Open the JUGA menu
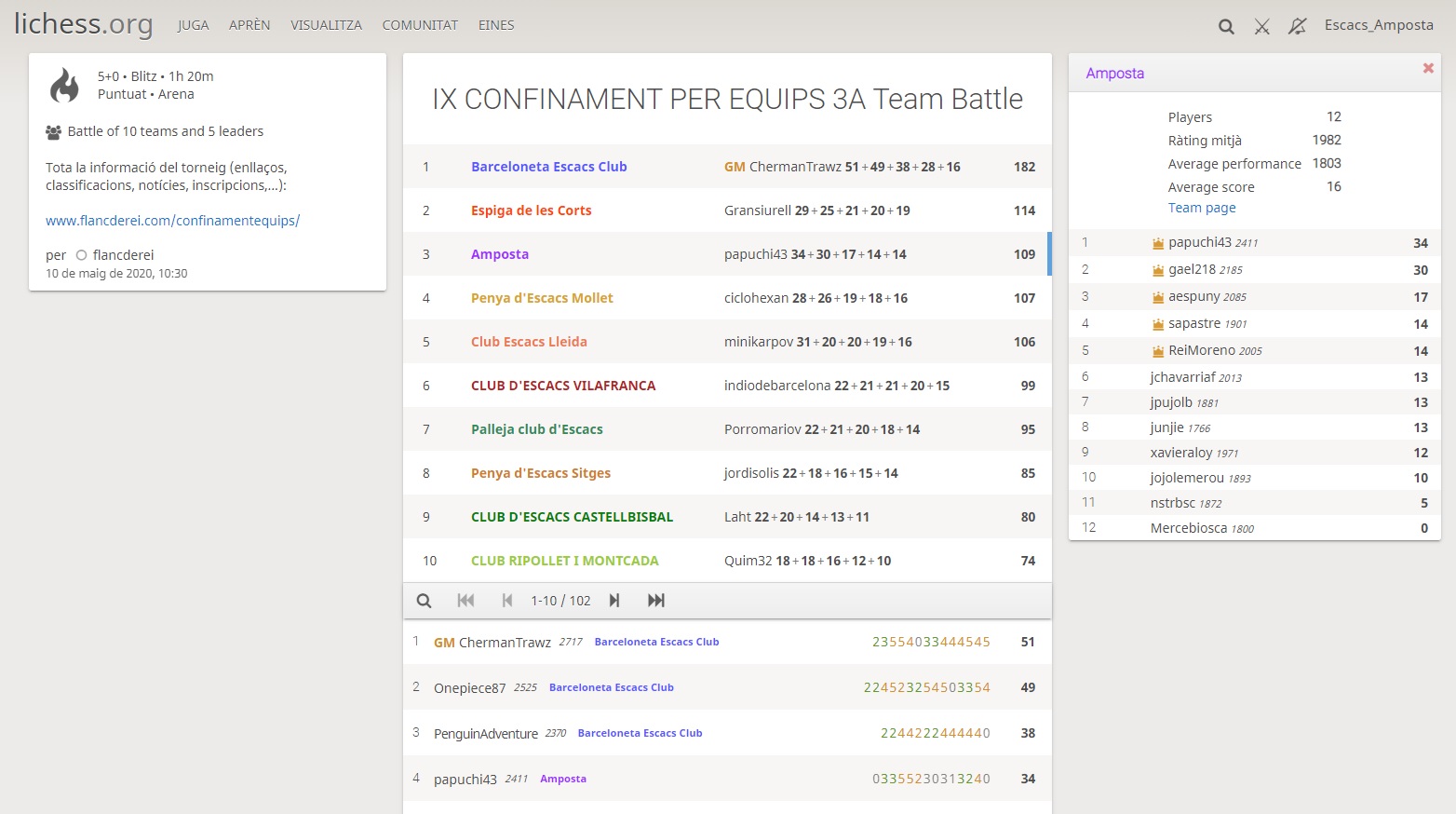 click(194, 25)
